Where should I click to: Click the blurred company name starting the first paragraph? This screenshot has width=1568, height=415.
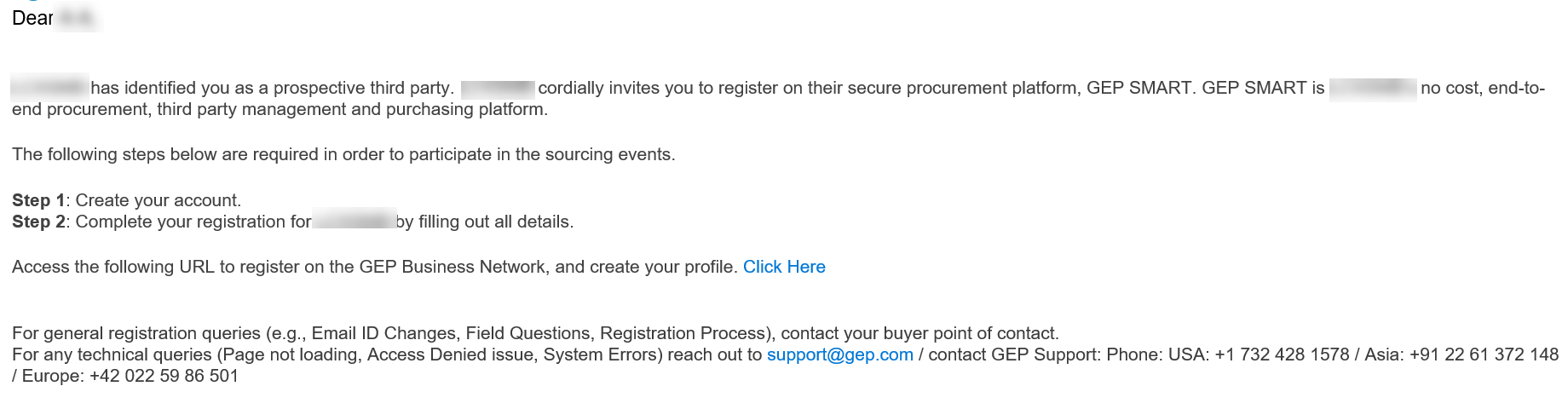(49, 88)
